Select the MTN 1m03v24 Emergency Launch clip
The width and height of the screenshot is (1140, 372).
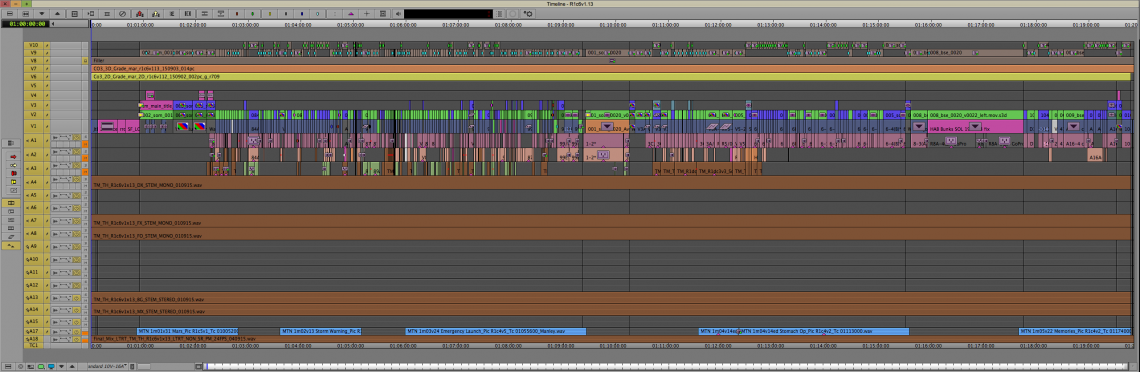coord(495,331)
